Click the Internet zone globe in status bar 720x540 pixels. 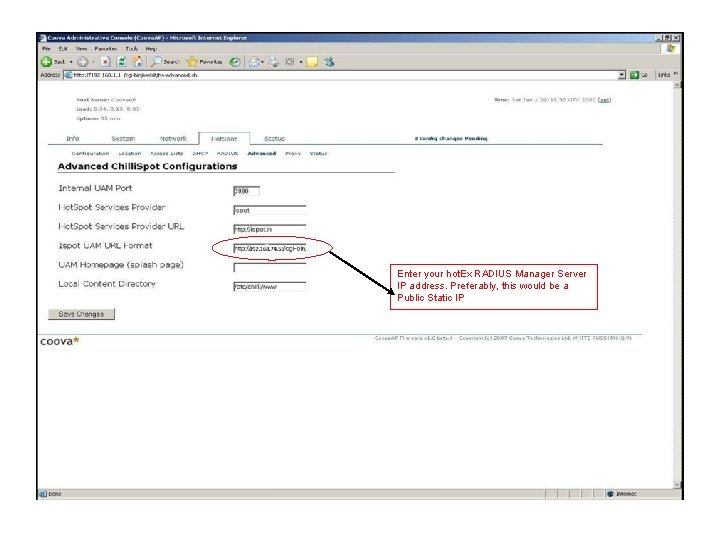pyautogui.click(x=610, y=494)
